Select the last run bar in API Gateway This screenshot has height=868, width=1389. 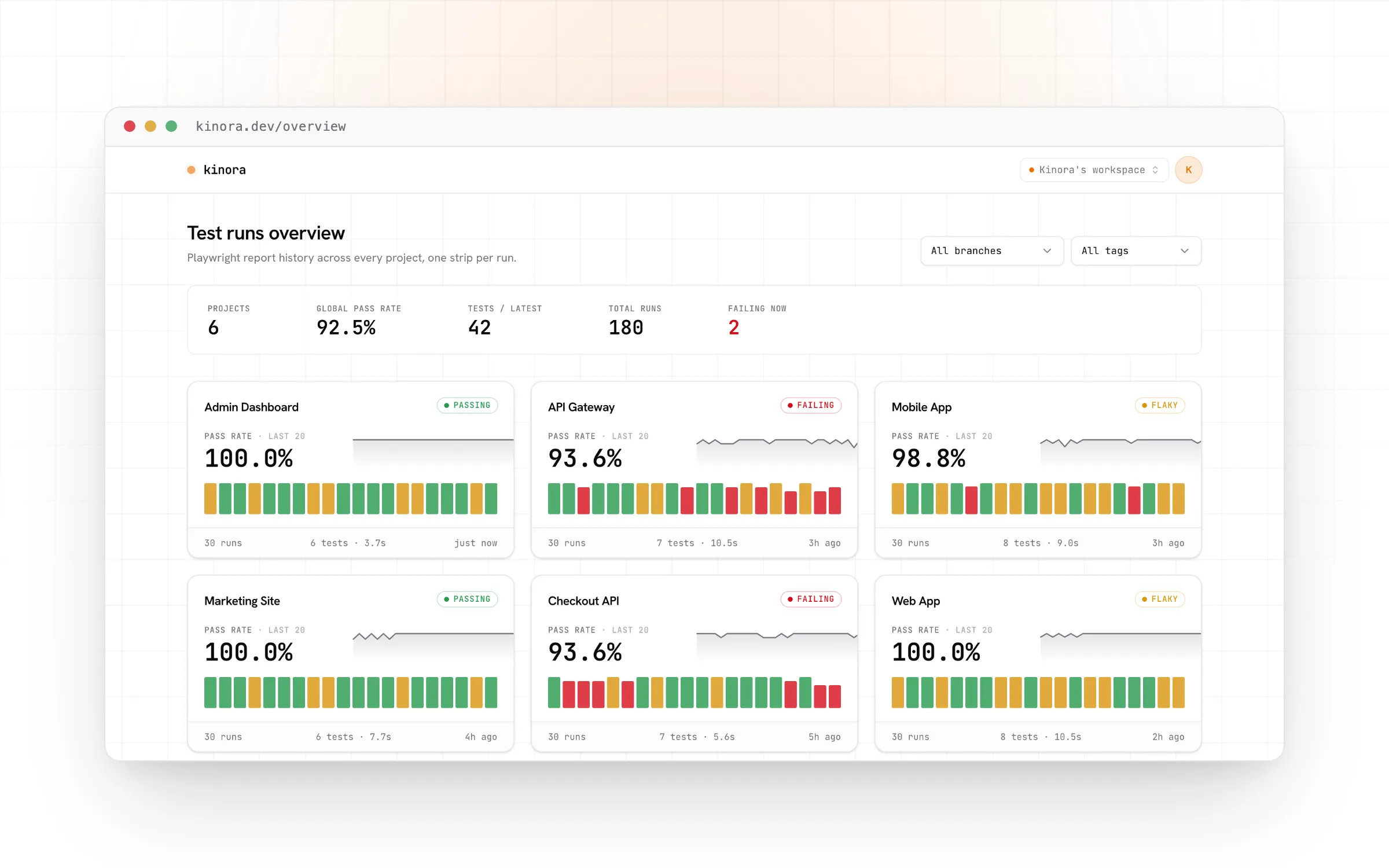click(x=835, y=501)
